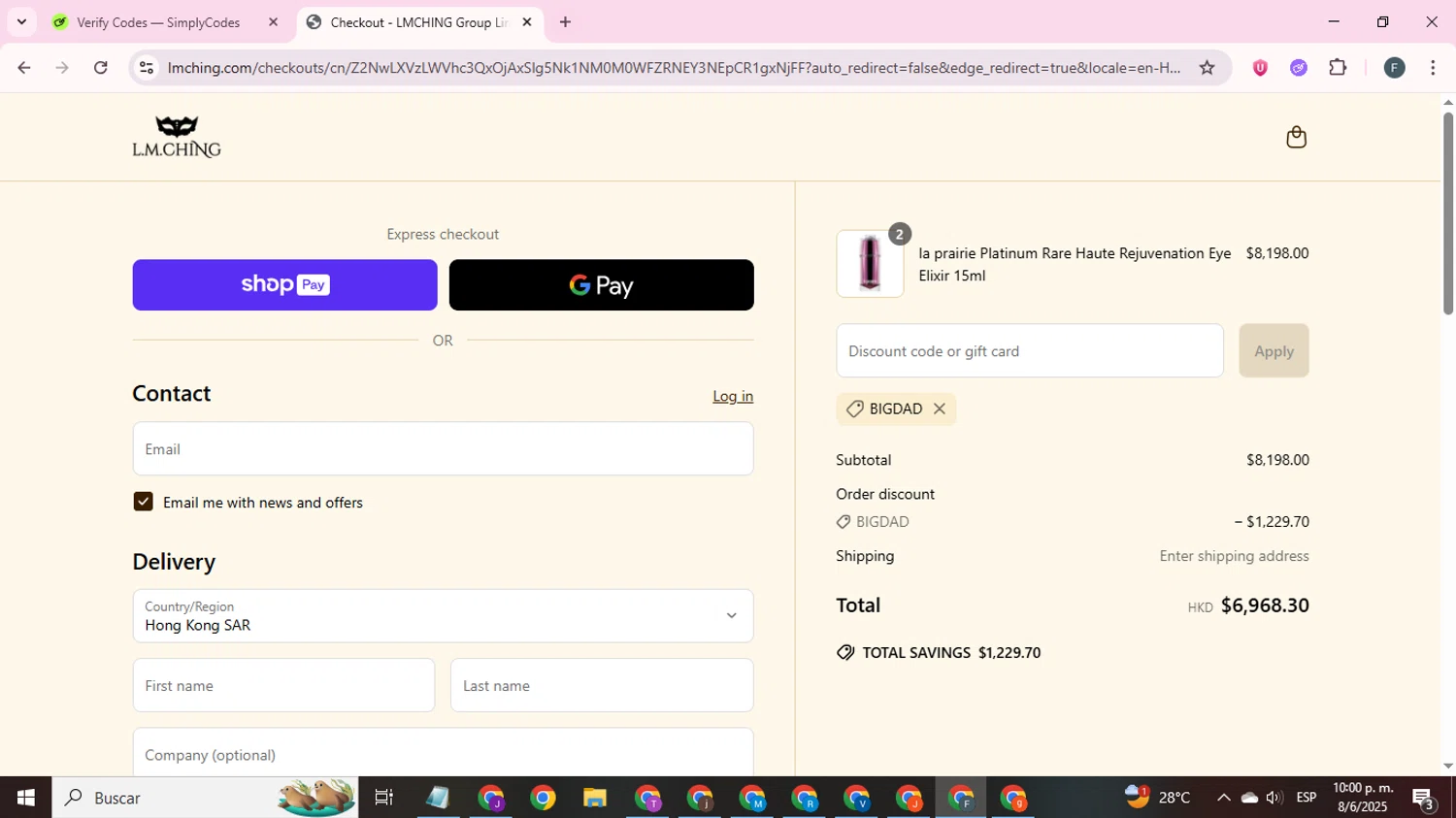
Task: Close the Checkout - LMCHING tab
Action: [527, 21]
